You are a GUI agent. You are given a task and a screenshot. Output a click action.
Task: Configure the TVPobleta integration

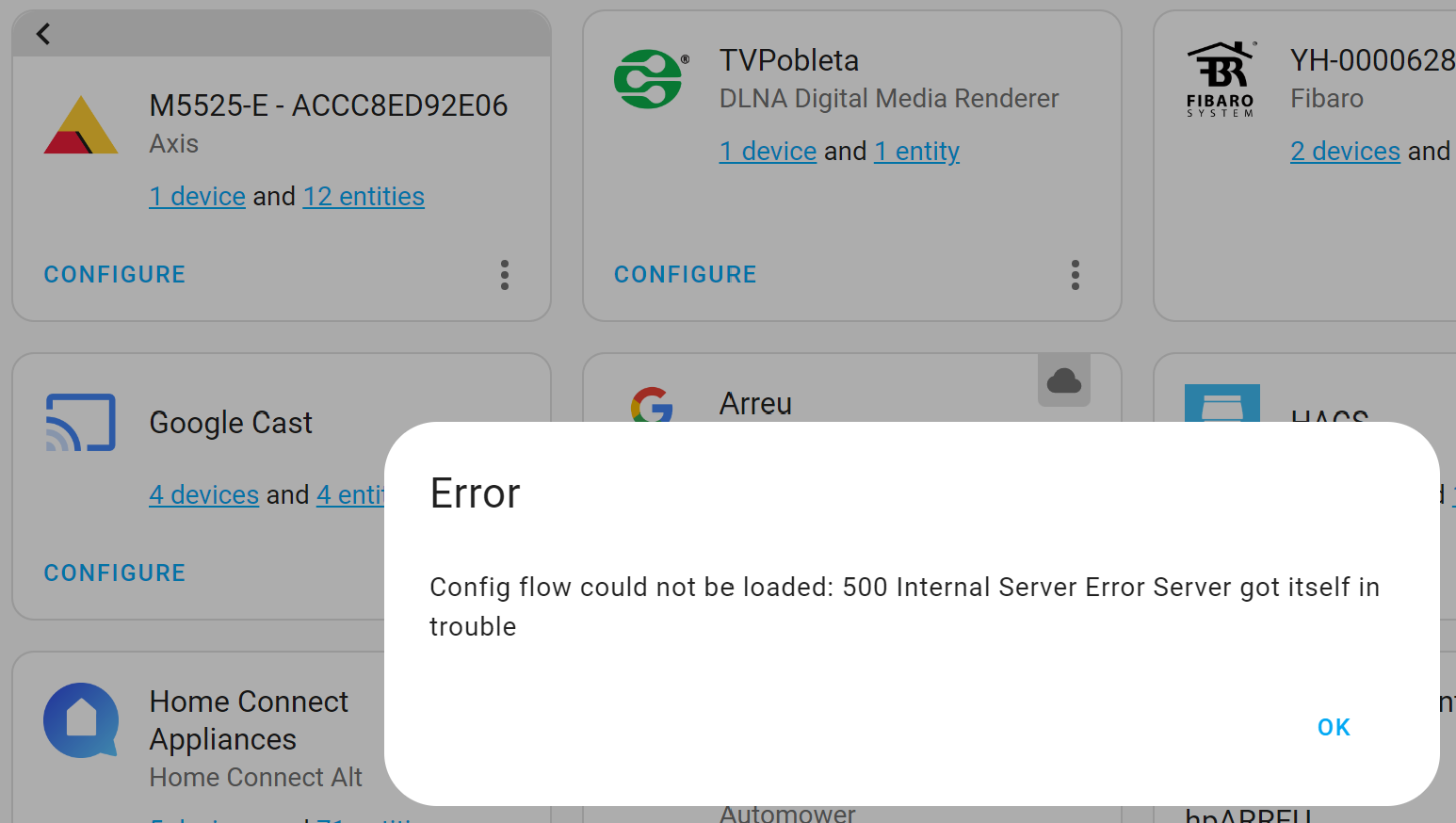click(x=686, y=274)
